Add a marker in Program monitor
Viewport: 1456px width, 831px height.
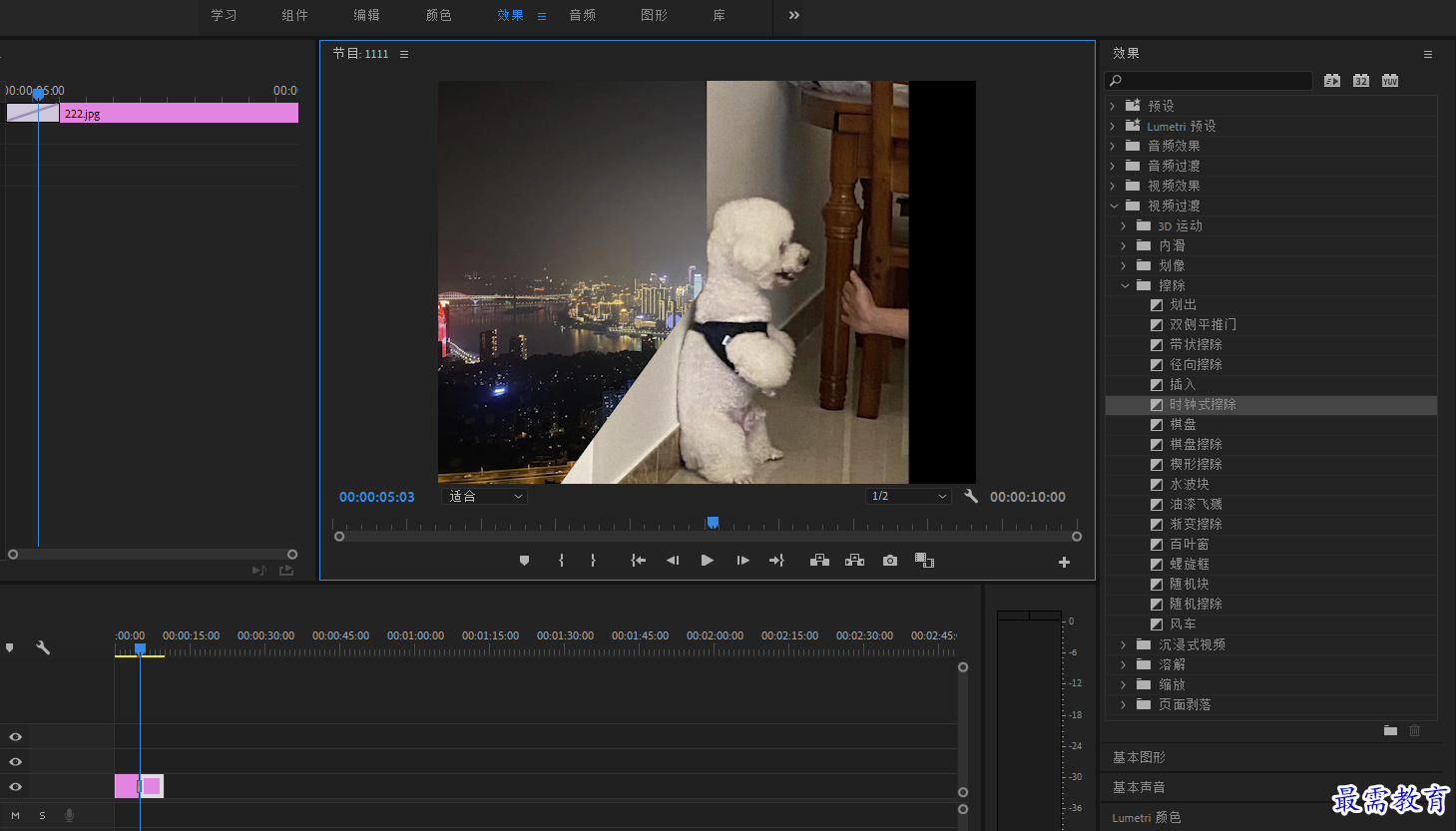click(524, 561)
